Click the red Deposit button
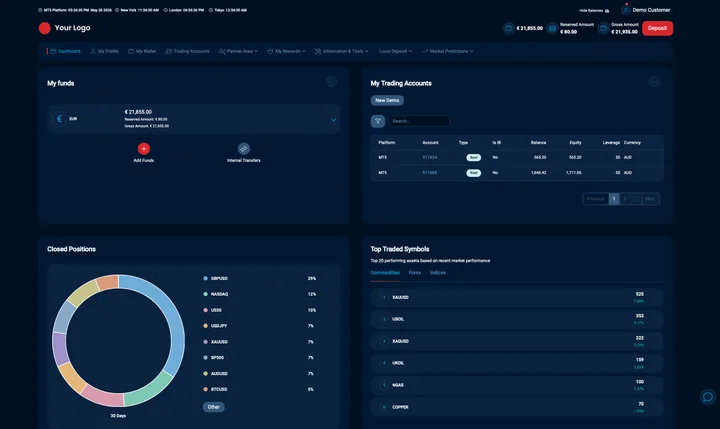Screen dimensions: 720x429 point(658,28)
